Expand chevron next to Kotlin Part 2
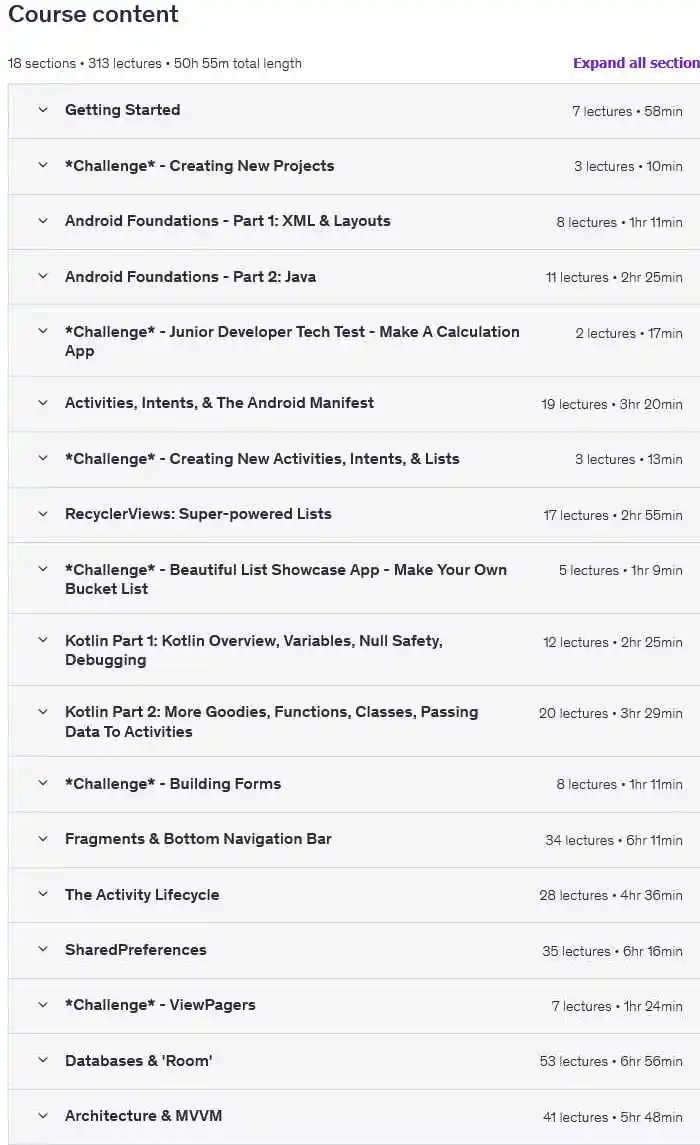The height and width of the screenshot is (1145, 700). (43, 712)
